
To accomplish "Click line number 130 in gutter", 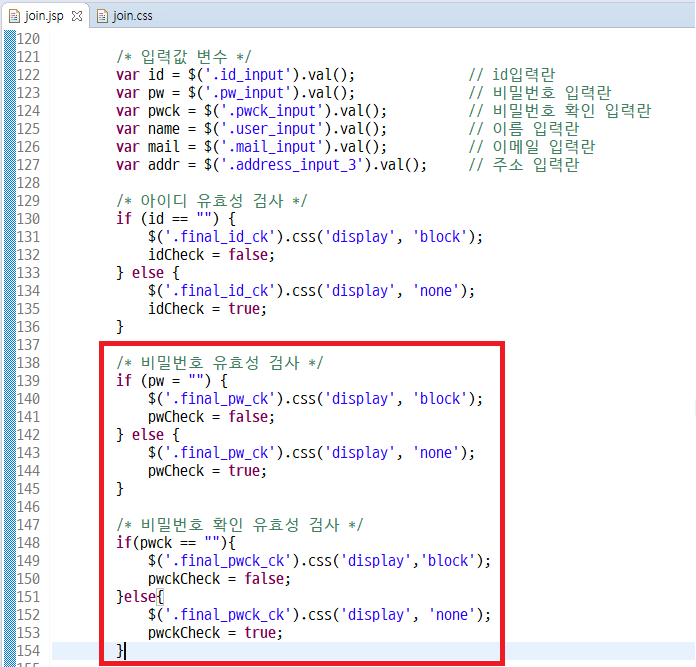I will click(x=28, y=219).
